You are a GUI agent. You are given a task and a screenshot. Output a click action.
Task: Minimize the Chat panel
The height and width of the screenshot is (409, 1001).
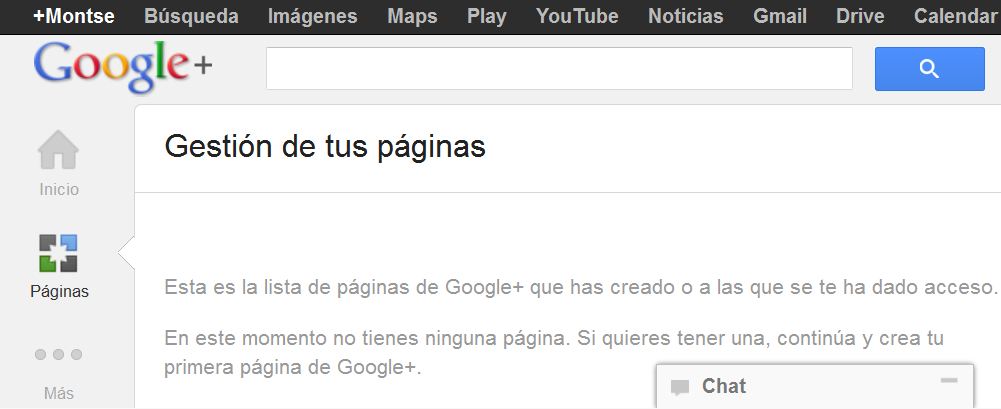point(949,381)
